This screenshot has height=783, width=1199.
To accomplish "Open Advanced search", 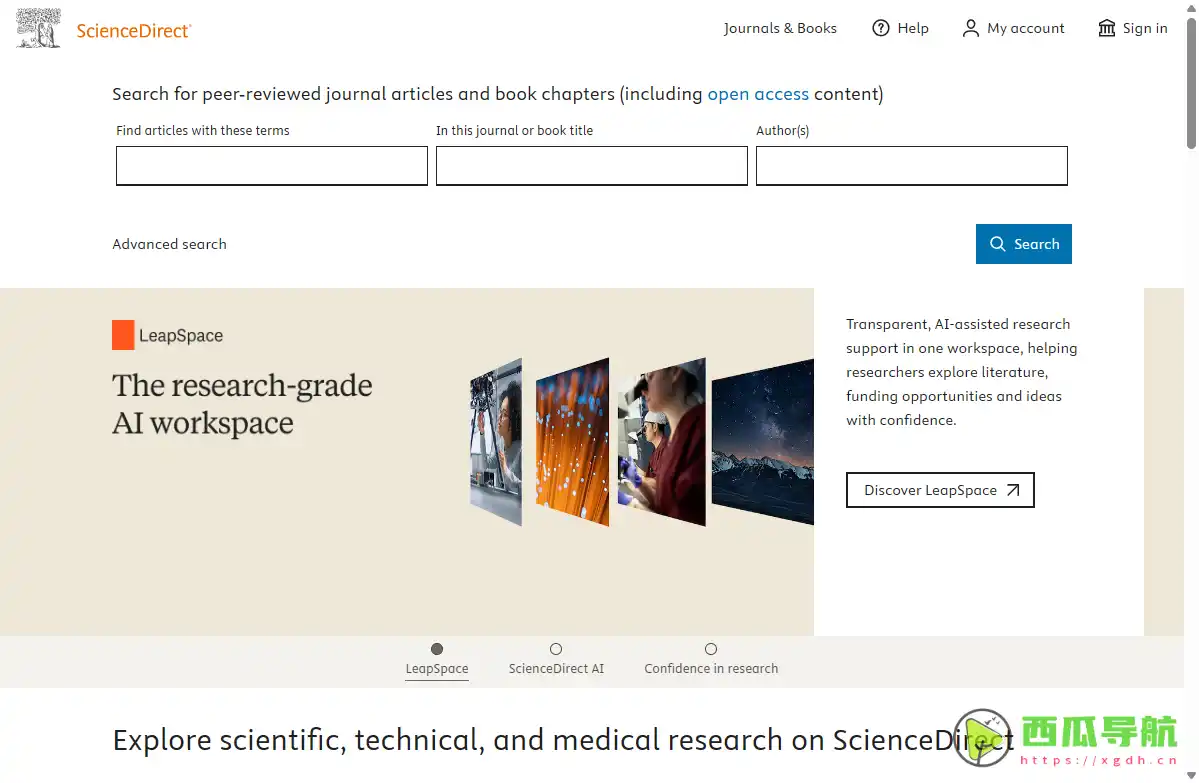I will tap(169, 243).
